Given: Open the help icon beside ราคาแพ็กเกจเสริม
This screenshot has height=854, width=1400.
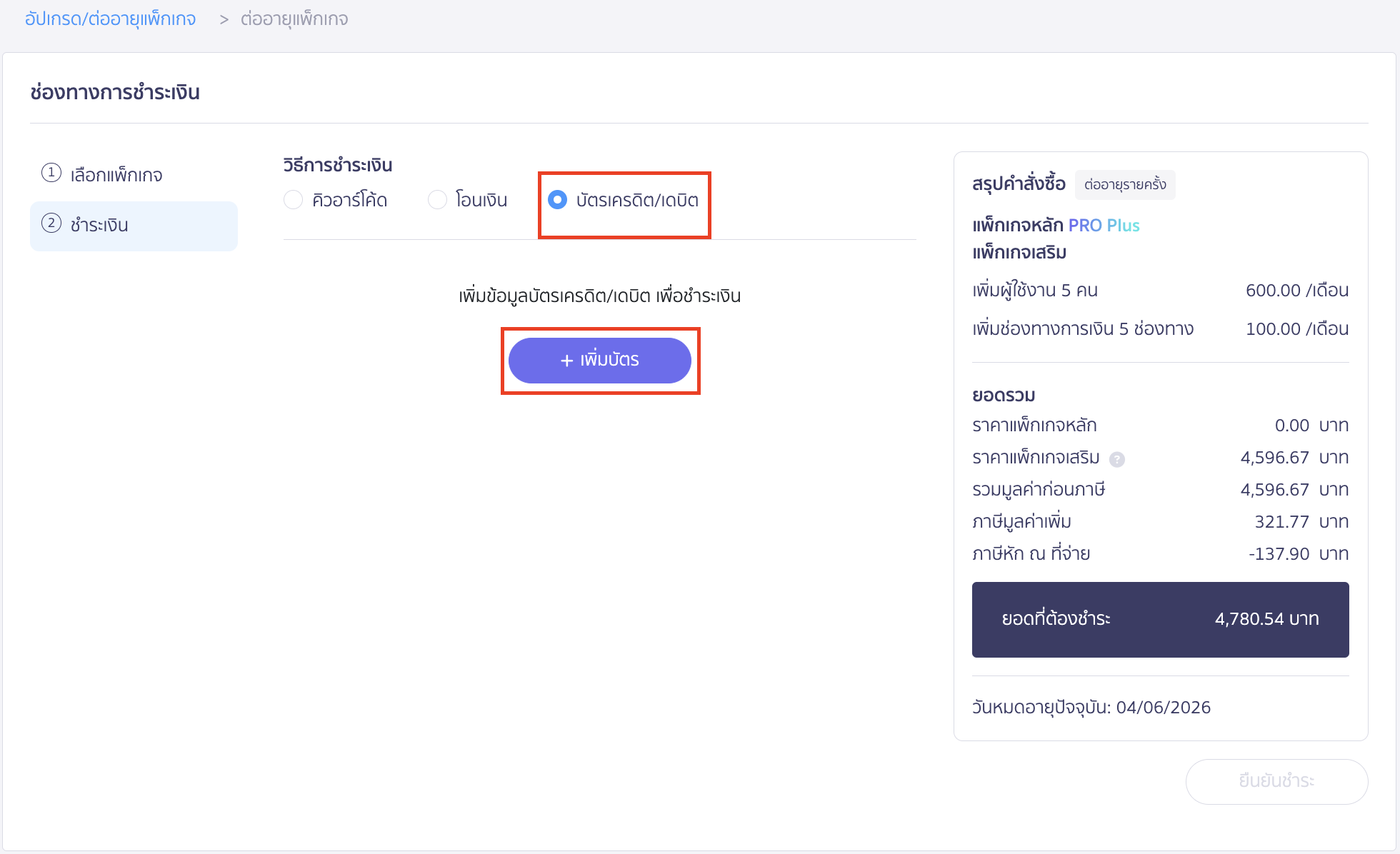Looking at the screenshot, I should click(x=1118, y=459).
